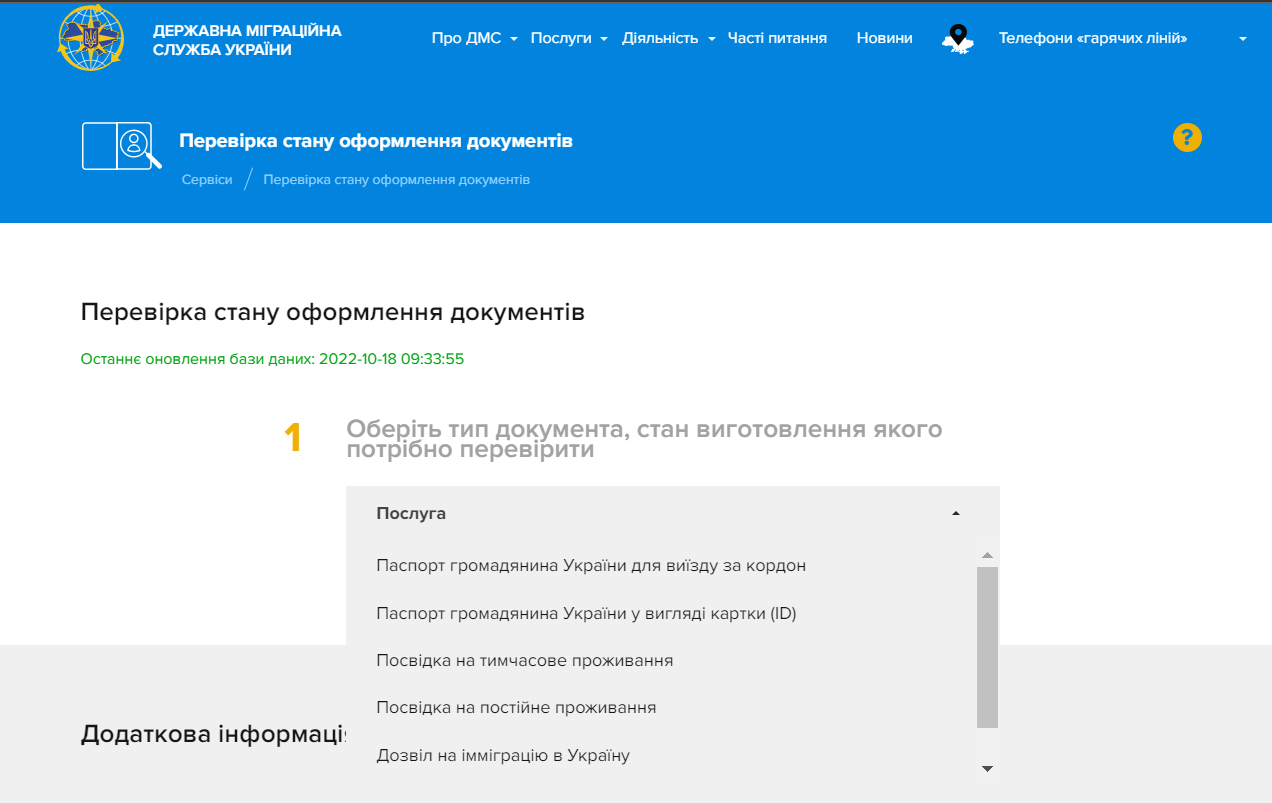Click the document check passport icon
The height and width of the screenshot is (803, 1272).
pos(121,146)
